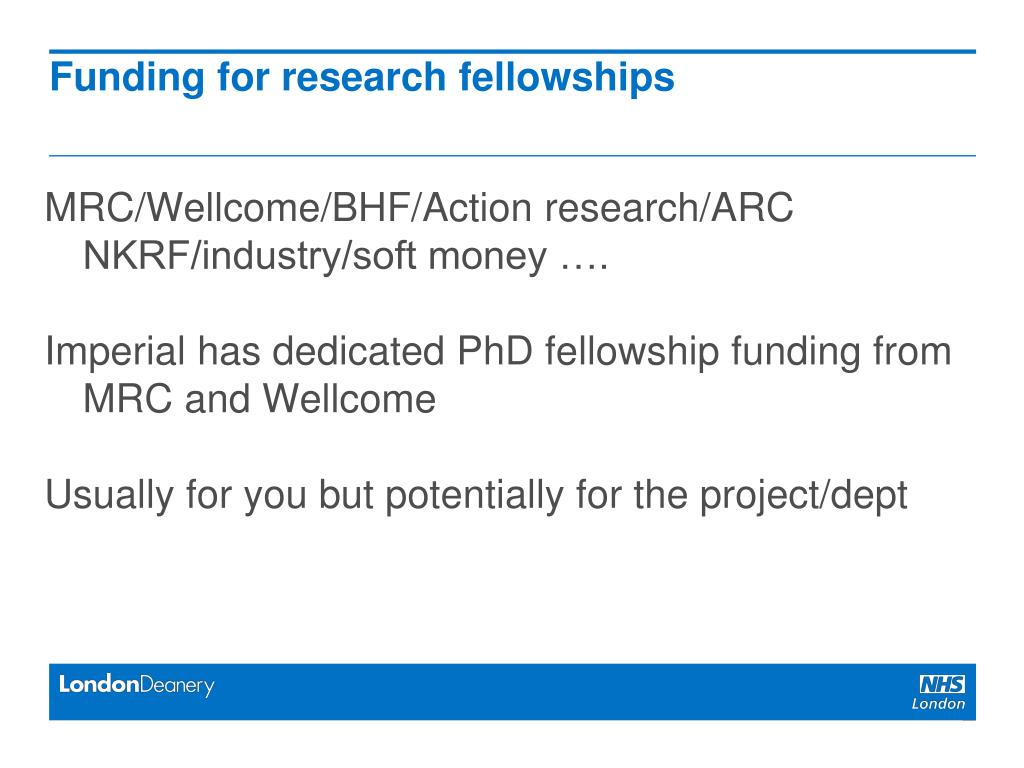Select the slide title Funding for research fellowships
The image size is (1024, 768).
(x=362, y=78)
